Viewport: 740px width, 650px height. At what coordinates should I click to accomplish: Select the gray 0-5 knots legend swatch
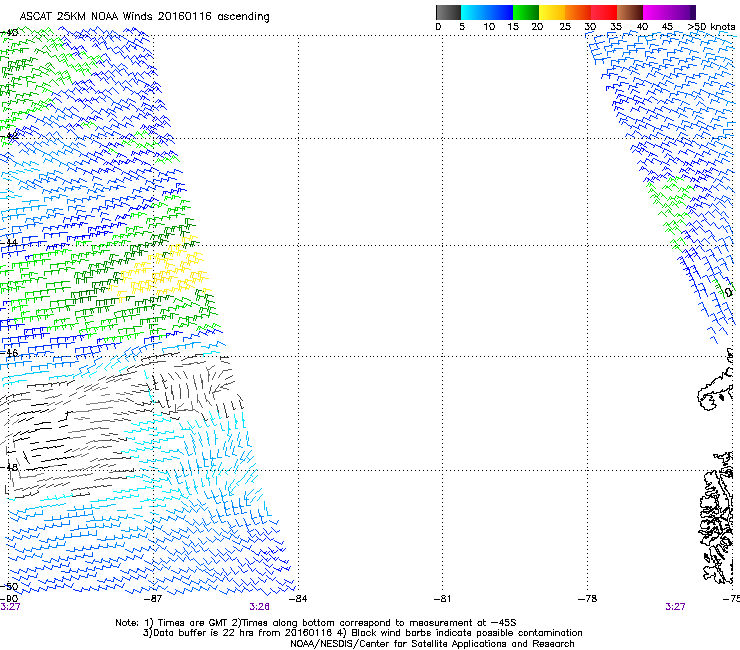click(x=448, y=12)
